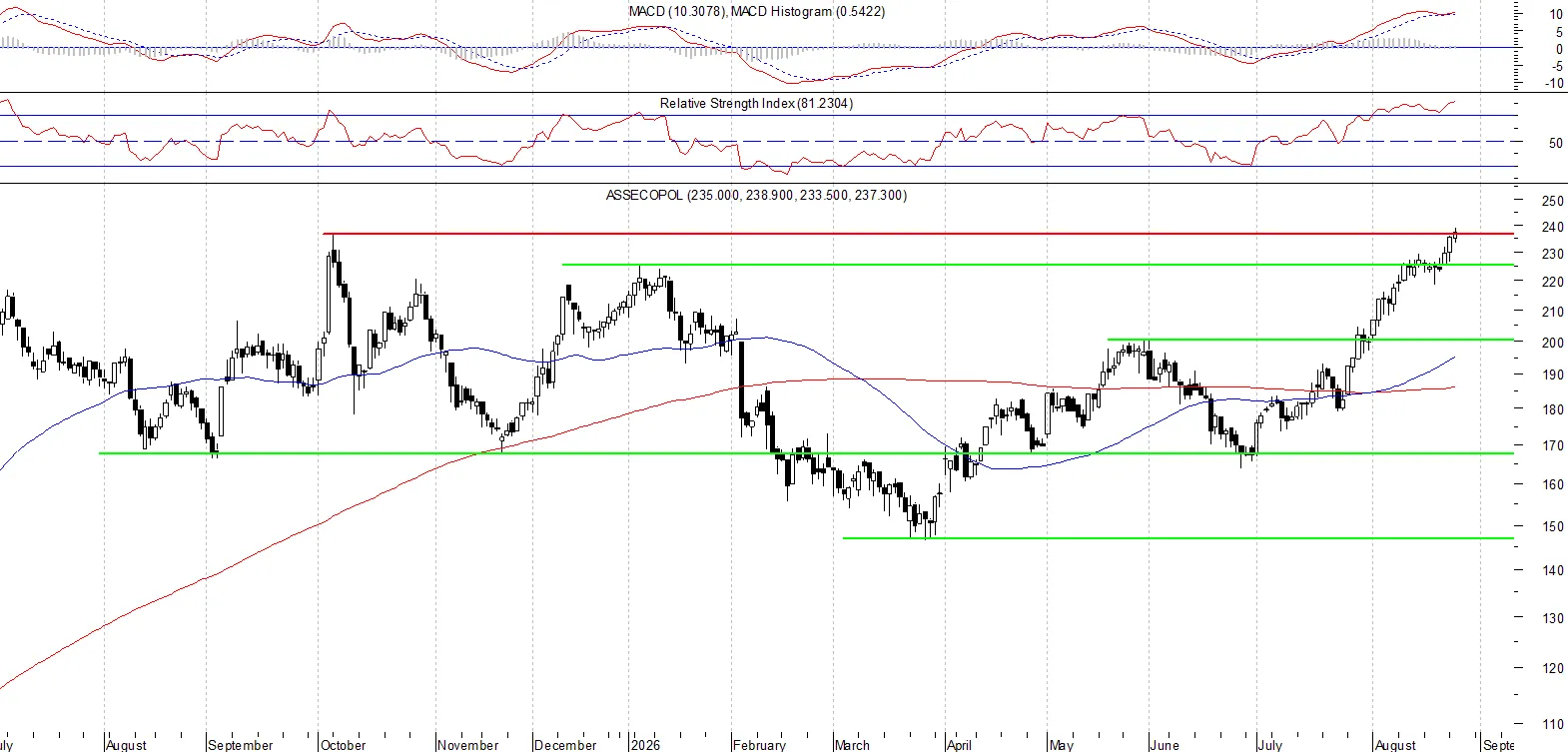Click the 190 price axis label
This screenshot has height=752, width=1568.
click(1553, 376)
